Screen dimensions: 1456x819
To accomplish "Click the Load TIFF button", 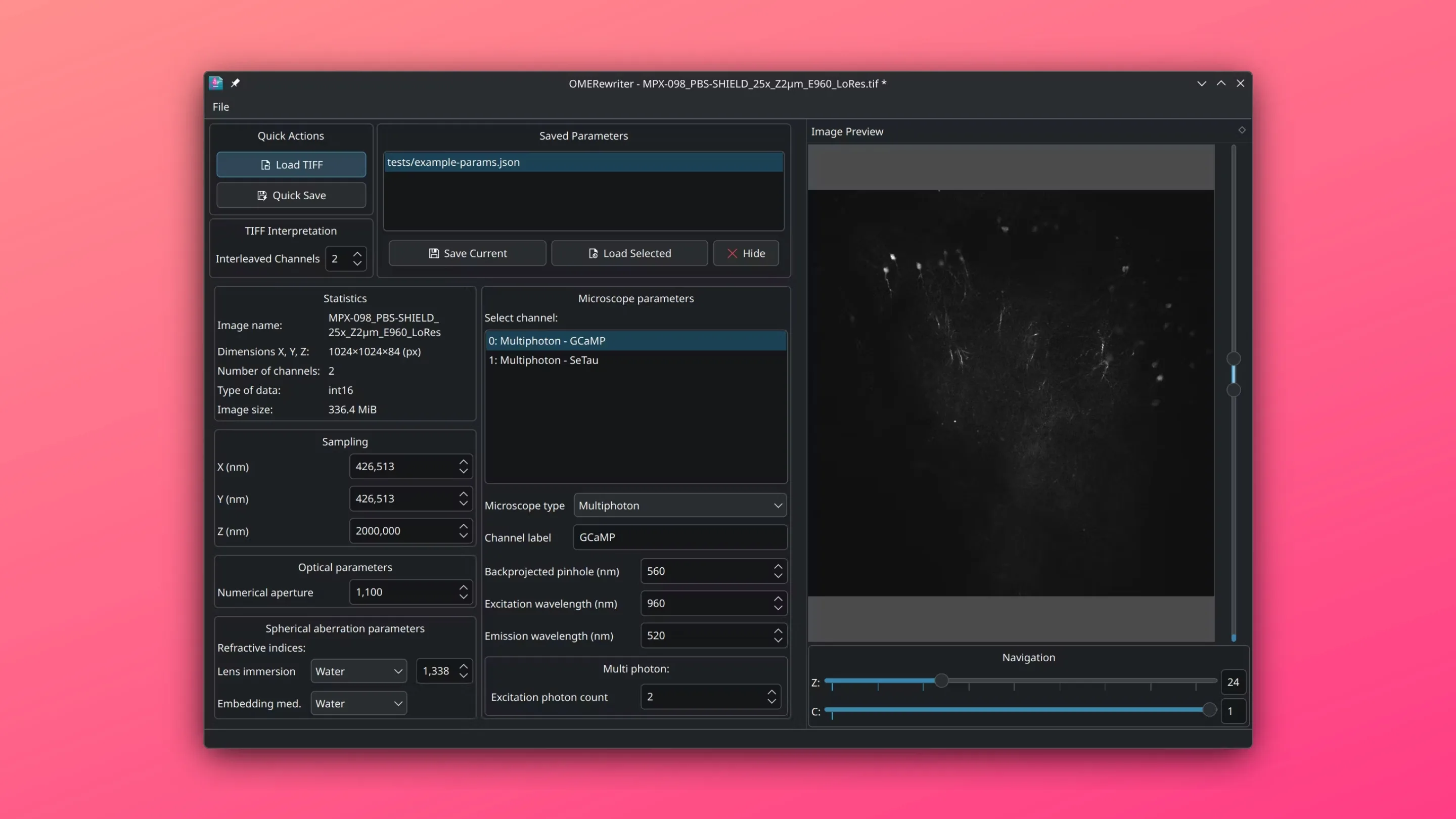I will click(291, 164).
